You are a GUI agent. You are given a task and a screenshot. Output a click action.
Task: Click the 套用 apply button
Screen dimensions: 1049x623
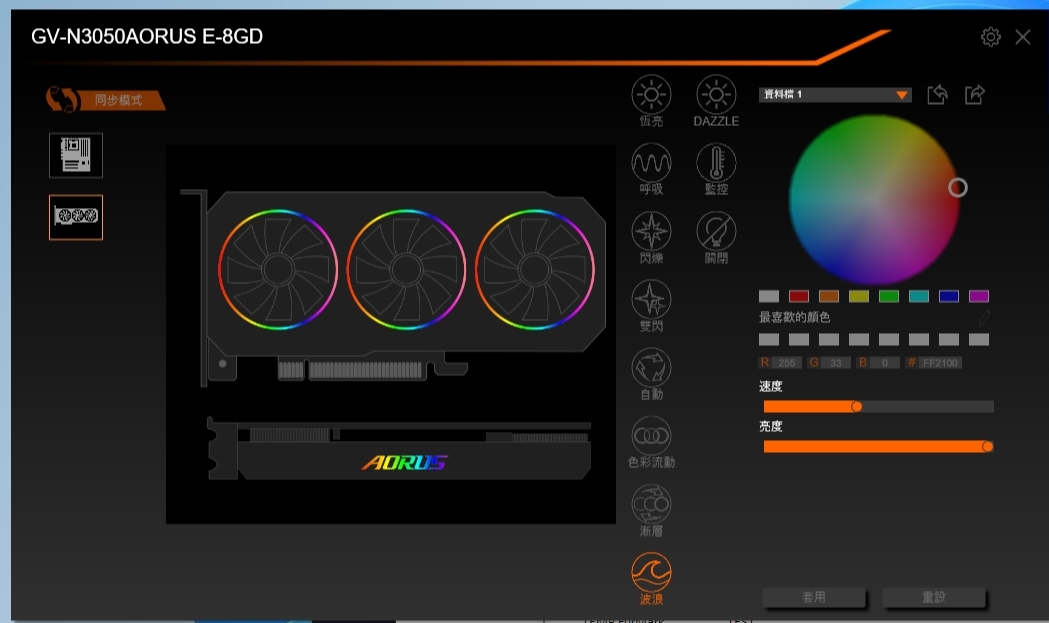coord(814,597)
